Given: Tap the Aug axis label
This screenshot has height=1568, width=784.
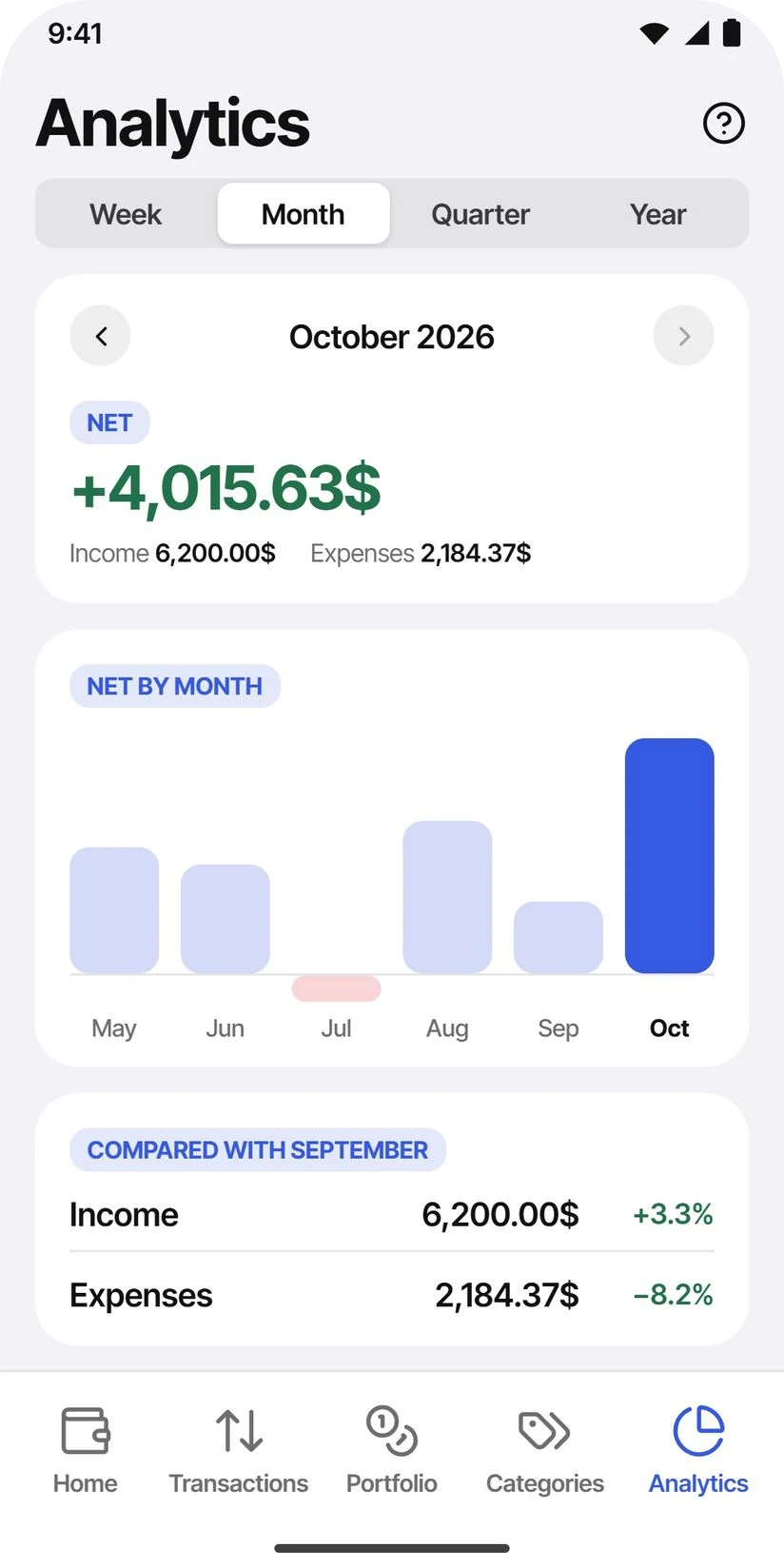Looking at the screenshot, I should tap(447, 1029).
